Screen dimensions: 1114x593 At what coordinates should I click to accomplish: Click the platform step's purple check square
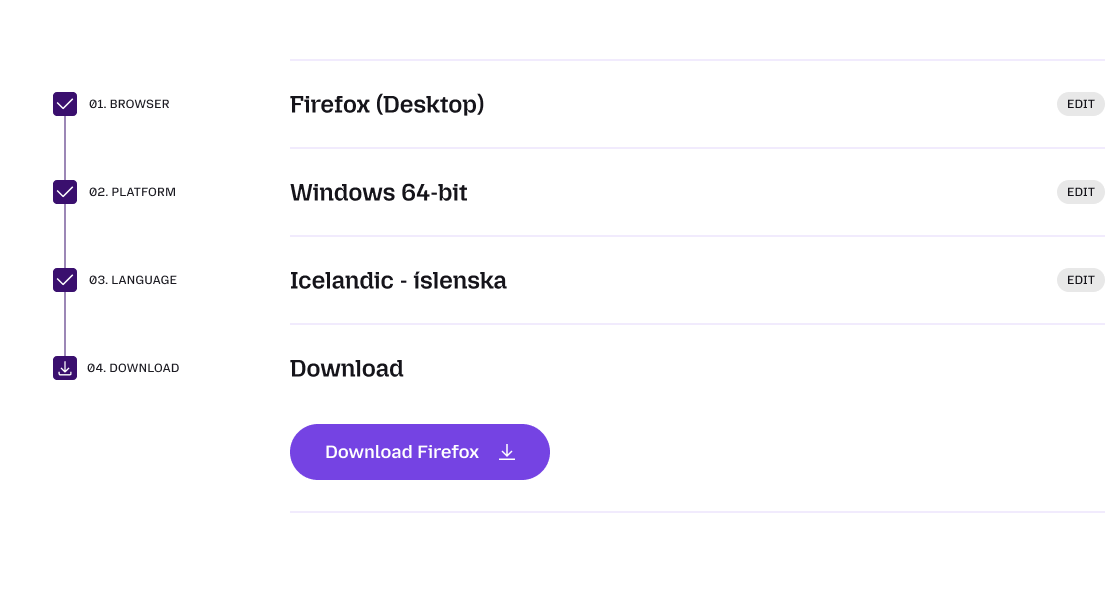coord(64,192)
